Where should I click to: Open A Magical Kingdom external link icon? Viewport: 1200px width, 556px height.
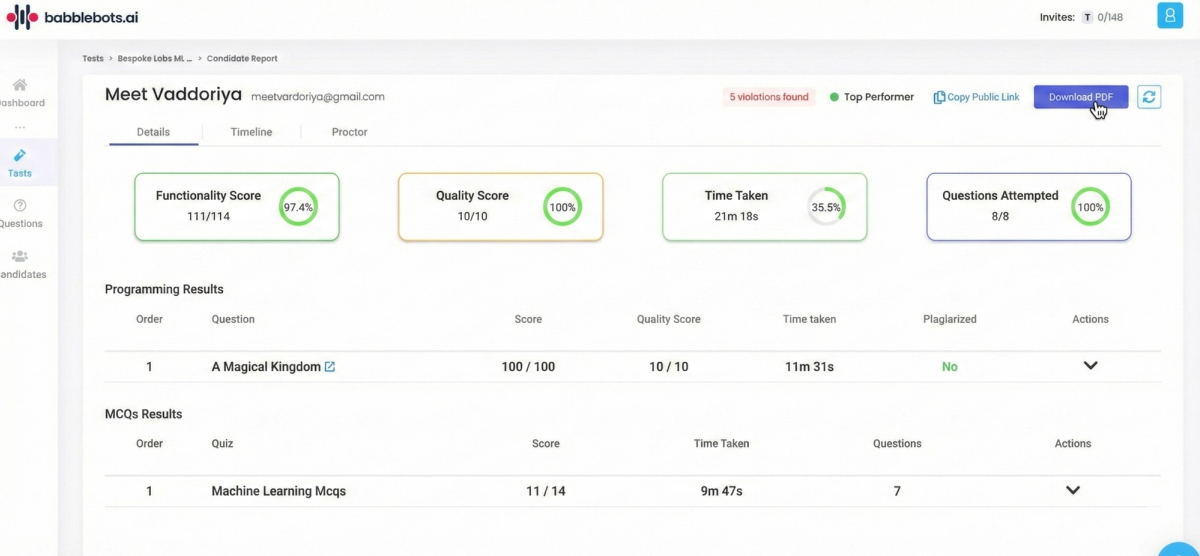point(330,367)
